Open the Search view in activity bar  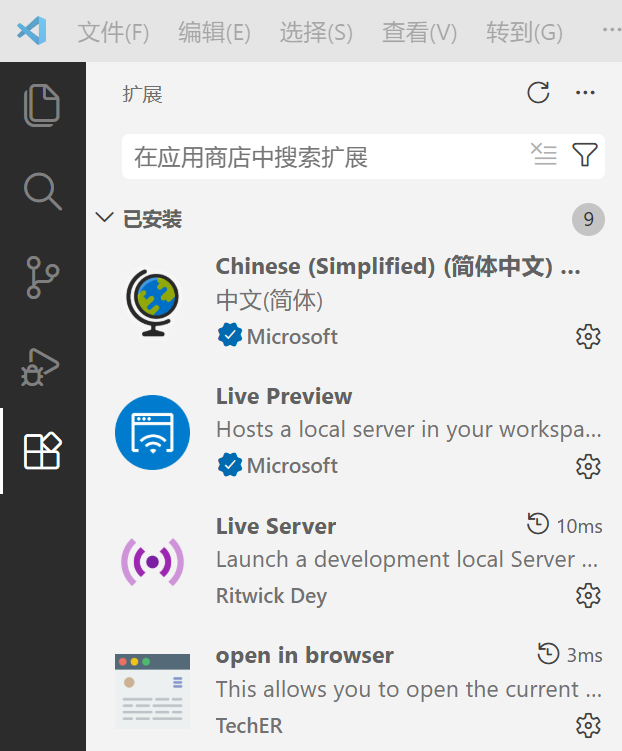(x=42, y=191)
